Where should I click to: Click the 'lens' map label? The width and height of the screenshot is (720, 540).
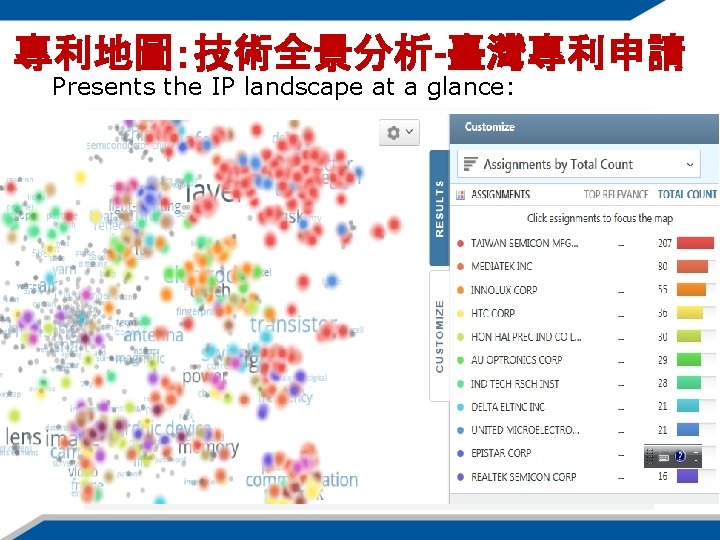(x=23, y=437)
